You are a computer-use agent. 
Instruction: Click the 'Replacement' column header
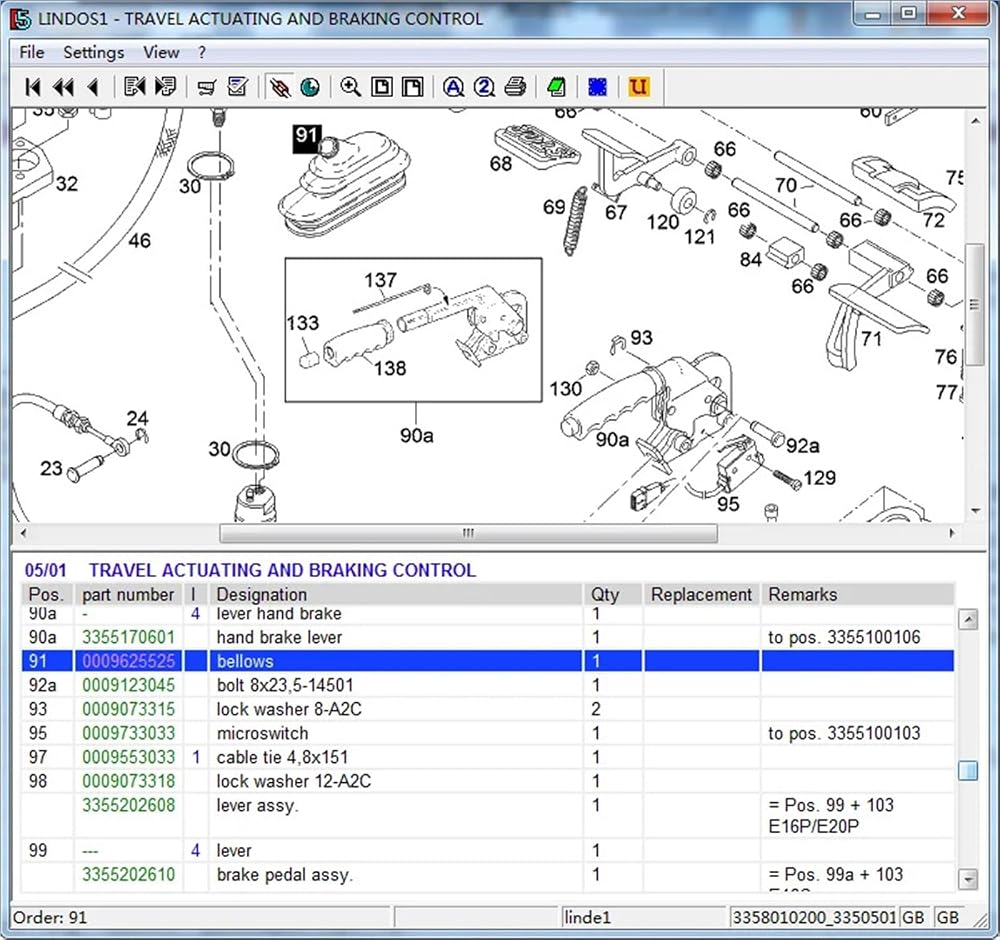pos(702,594)
